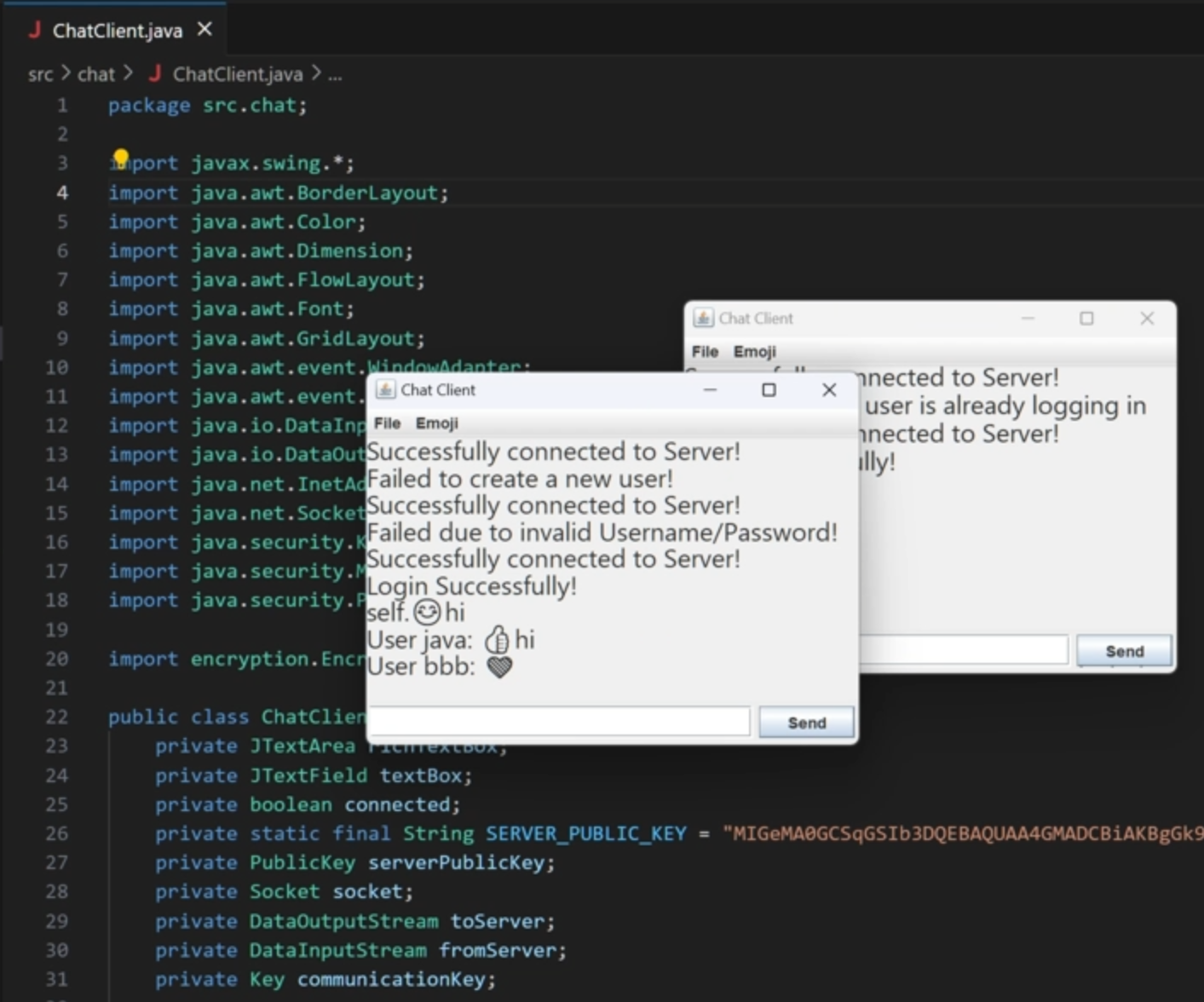Viewport: 1204px width, 1002px height.
Task: Close the ChatClient.java editor tab
Action: tap(205, 30)
